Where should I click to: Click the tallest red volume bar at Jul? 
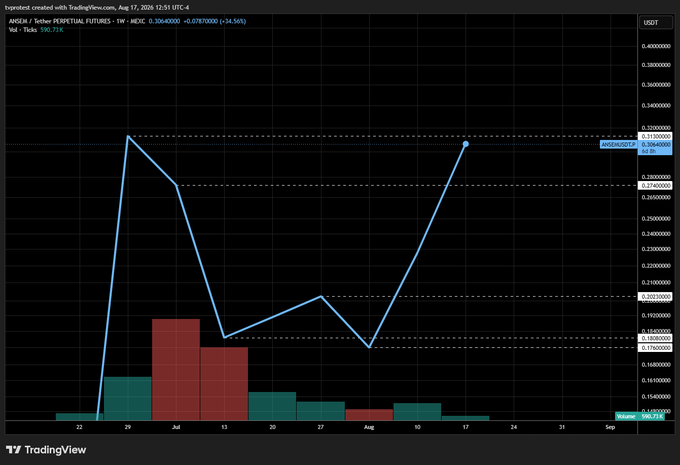(176, 370)
